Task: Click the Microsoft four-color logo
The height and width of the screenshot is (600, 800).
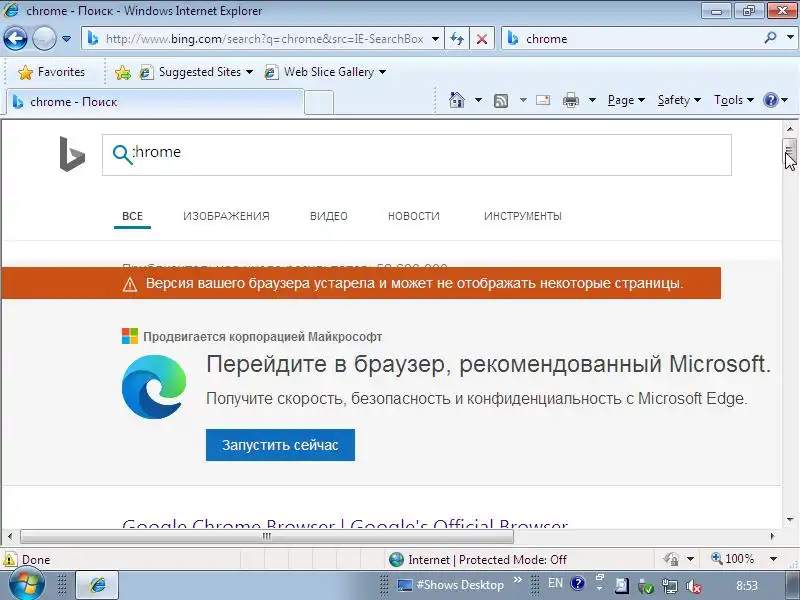Action: (130, 336)
